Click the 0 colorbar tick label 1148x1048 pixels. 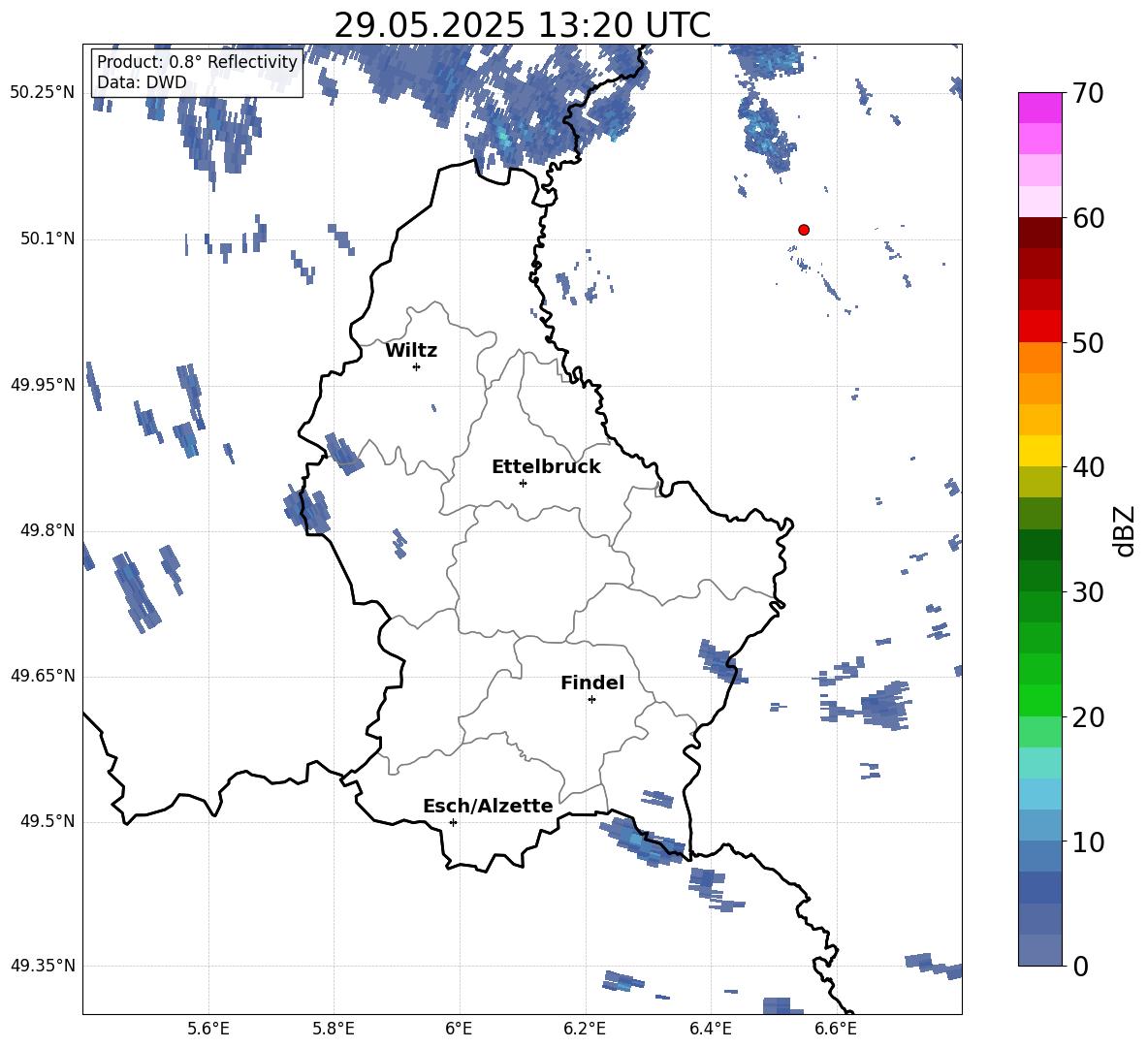click(1080, 966)
